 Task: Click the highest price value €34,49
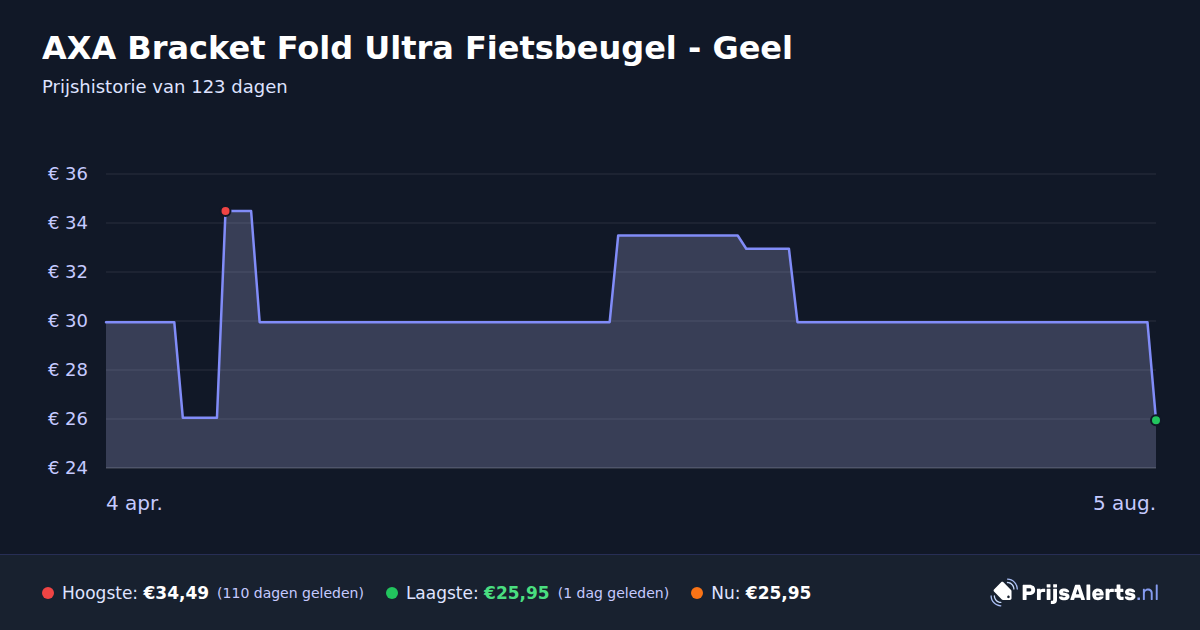coord(176,593)
